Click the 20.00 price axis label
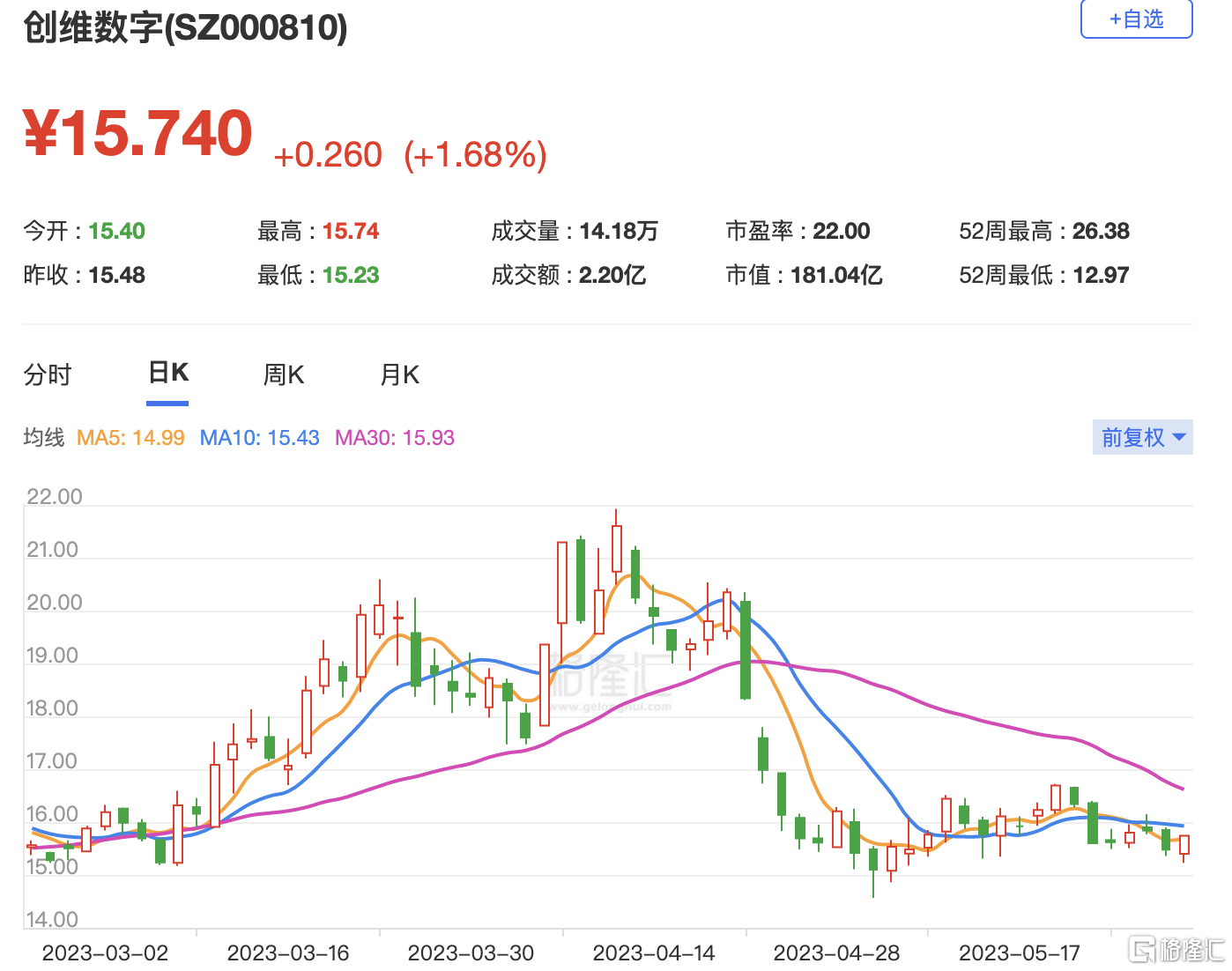This screenshot has height=971, width=1232. tap(54, 603)
